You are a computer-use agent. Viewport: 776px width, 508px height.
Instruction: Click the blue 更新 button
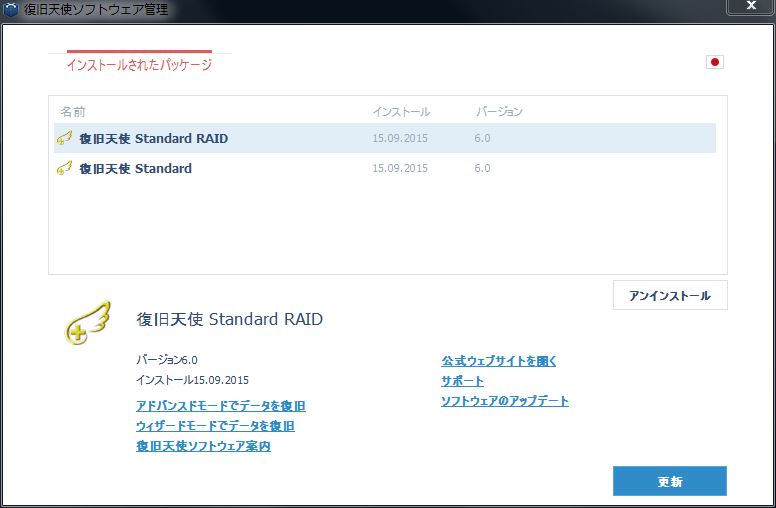[670, 481]
